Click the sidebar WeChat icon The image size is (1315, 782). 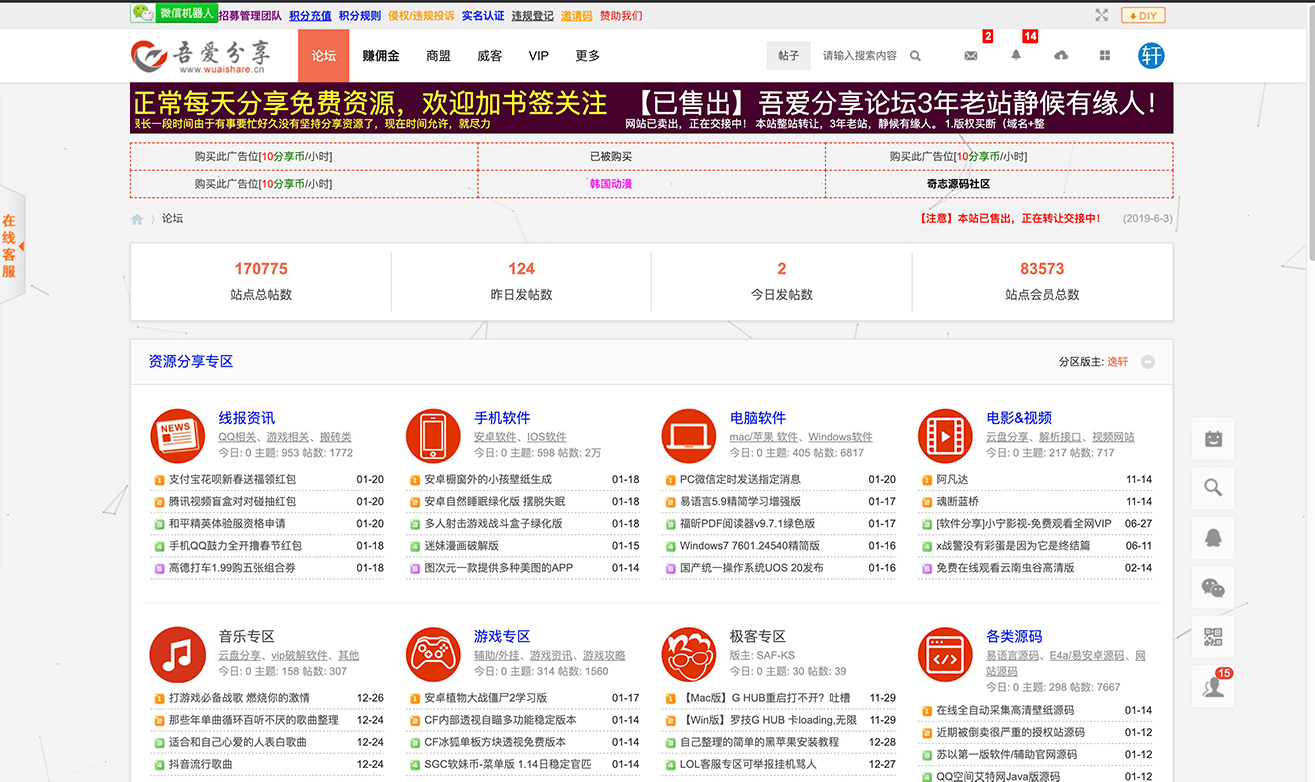[1213, 587]
